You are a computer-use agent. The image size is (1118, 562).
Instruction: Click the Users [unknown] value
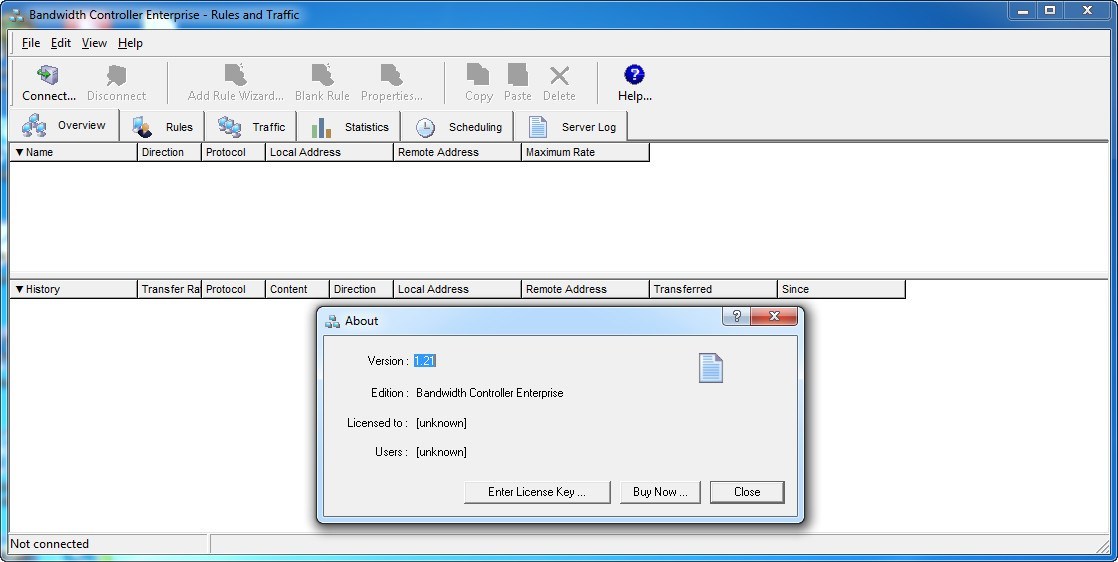point(441,452)
